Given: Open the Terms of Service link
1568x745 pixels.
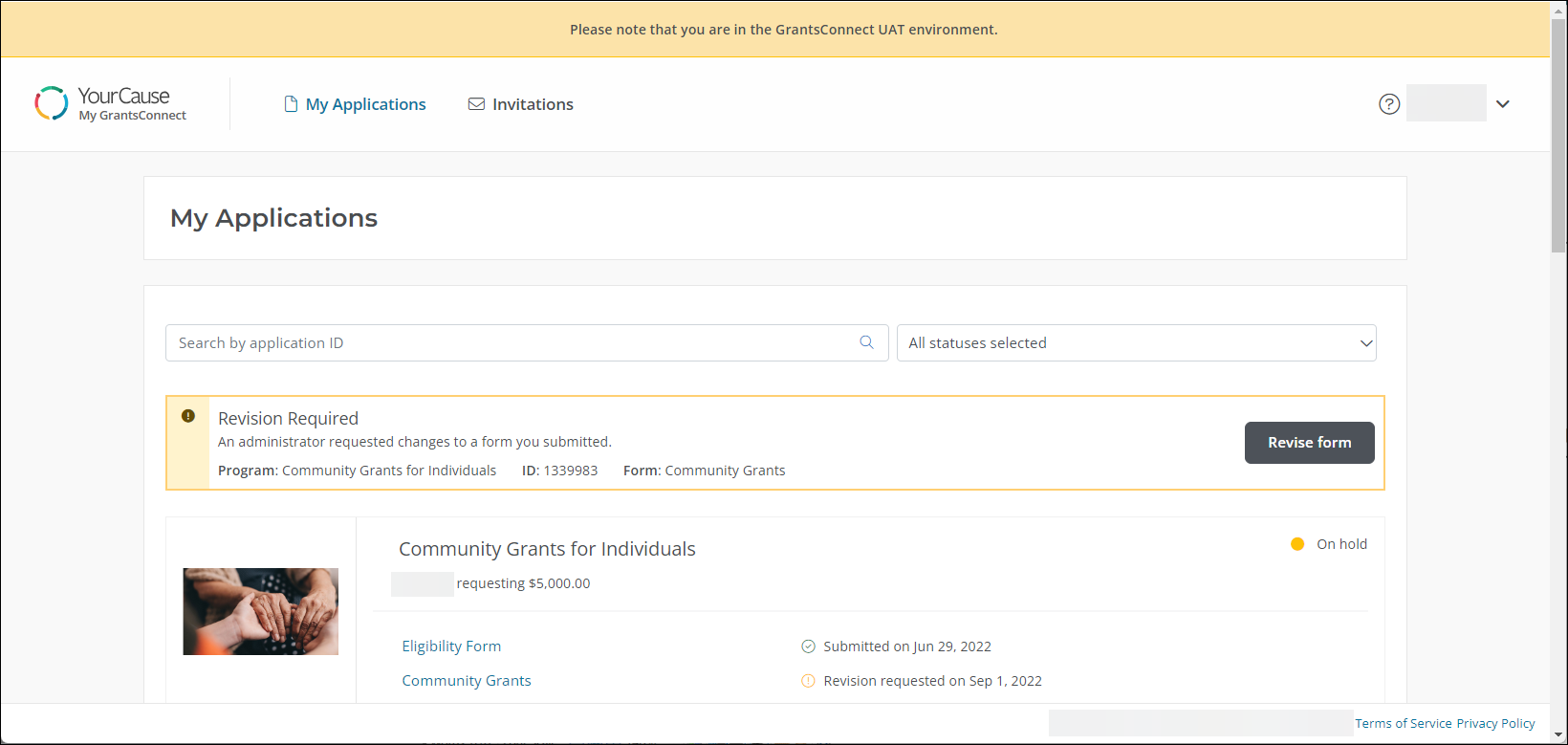Looking at the screenshot, I should click(1403, 723).
